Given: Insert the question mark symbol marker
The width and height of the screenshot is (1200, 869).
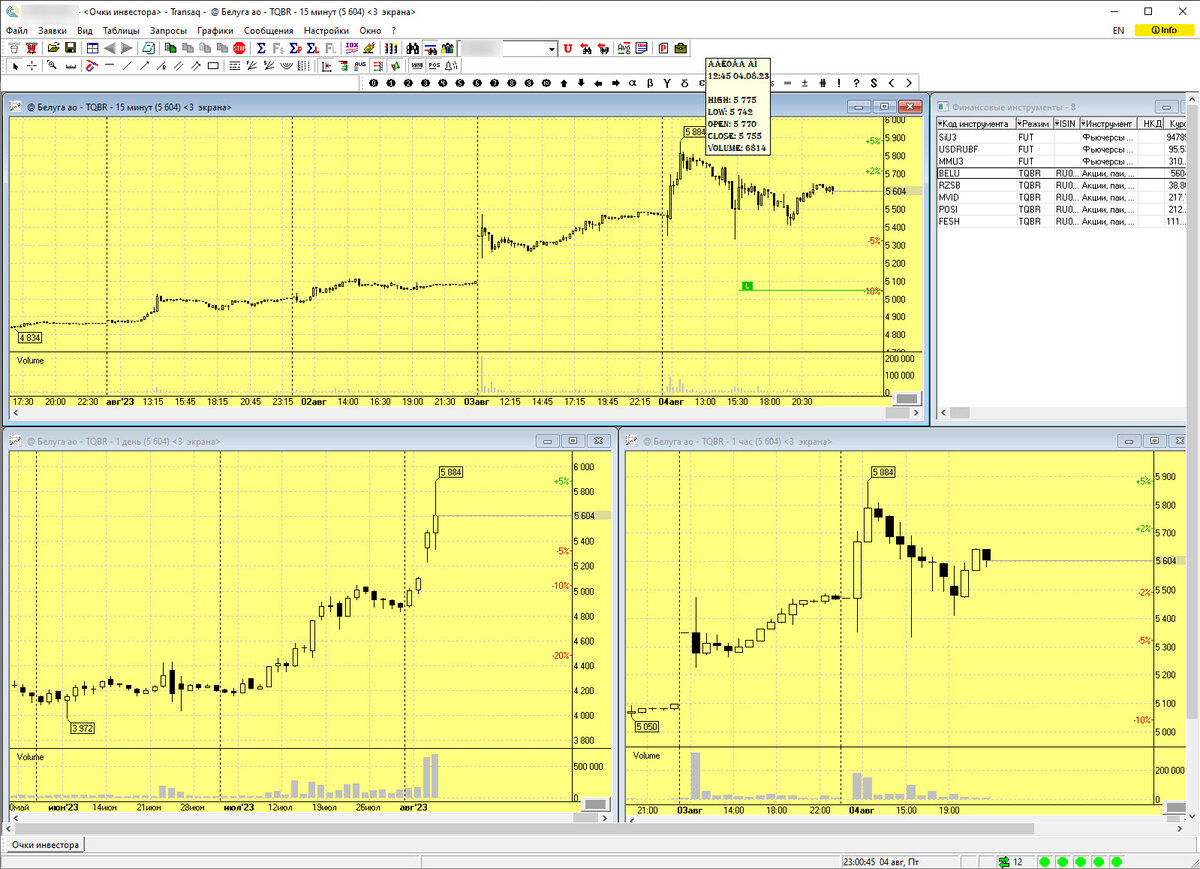Looking at the screenshot, I should click(x=856, y=83).
